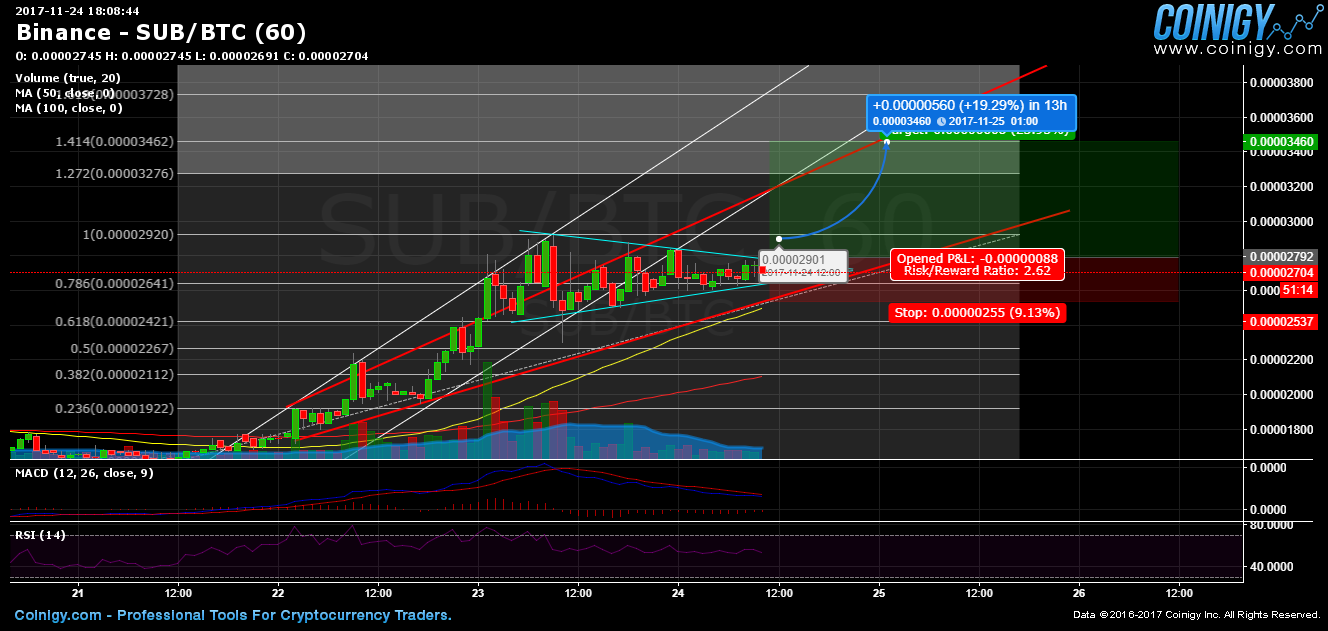Viewport: 1328px width, 631px height.
Task: Open the Coinigy.com footer tagline link
Action: click(x=233, y=616)
